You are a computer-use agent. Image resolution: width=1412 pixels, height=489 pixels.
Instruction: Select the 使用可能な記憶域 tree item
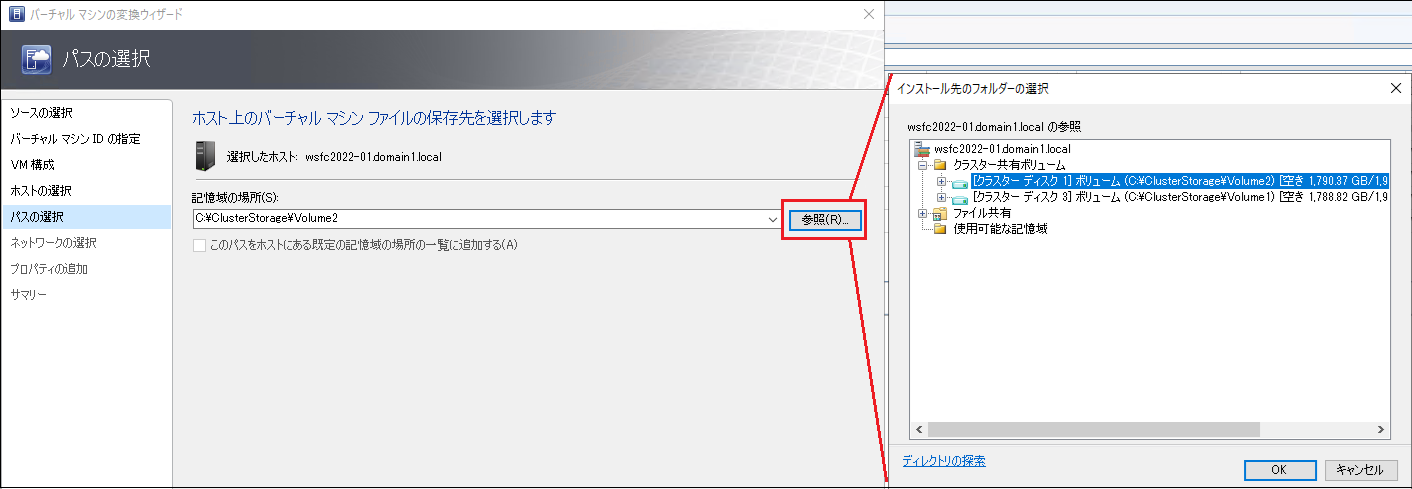tap(1000, 229)
